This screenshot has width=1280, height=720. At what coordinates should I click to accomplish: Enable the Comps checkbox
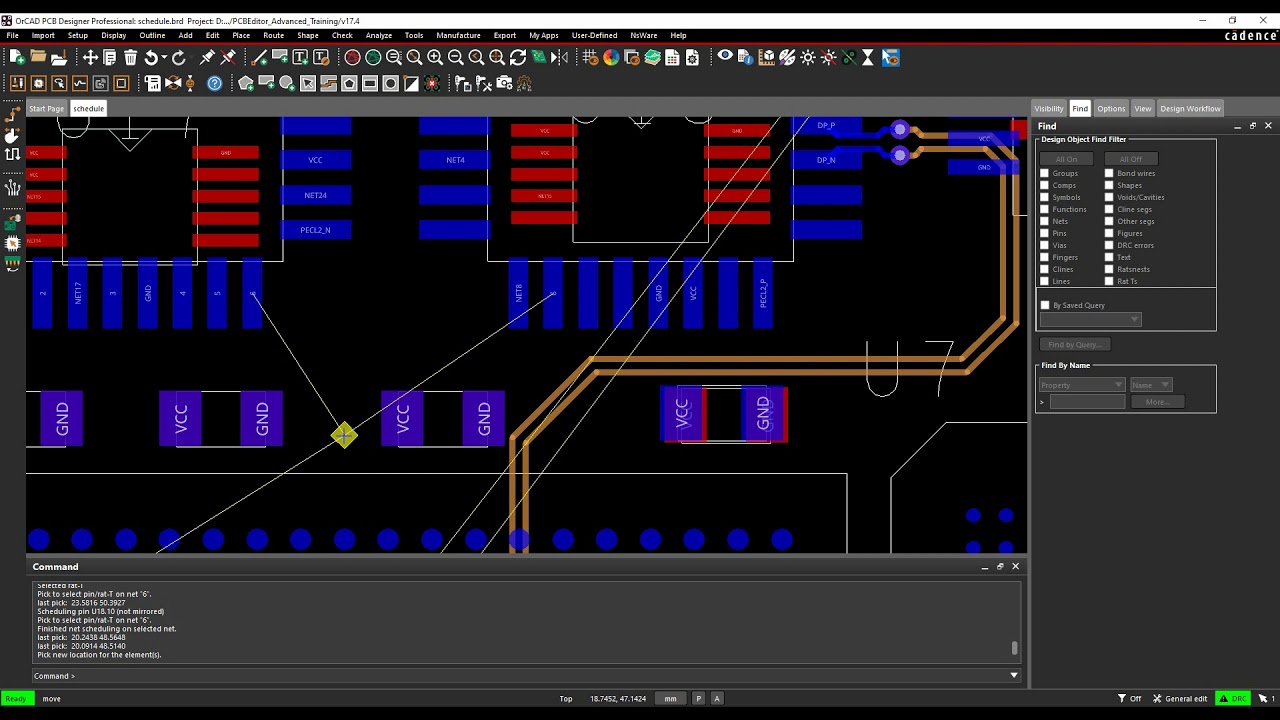tap(1045, 185)
